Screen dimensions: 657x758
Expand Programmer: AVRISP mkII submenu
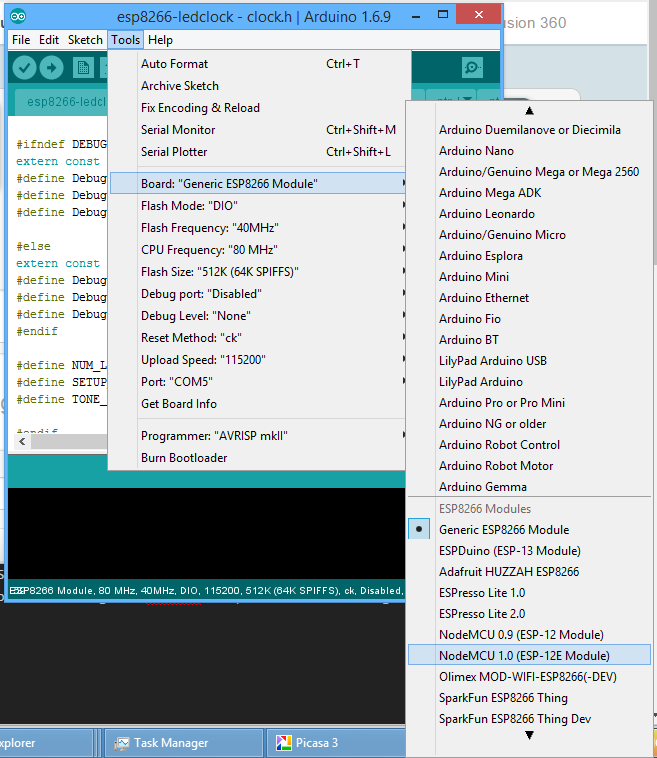(258, 436)
